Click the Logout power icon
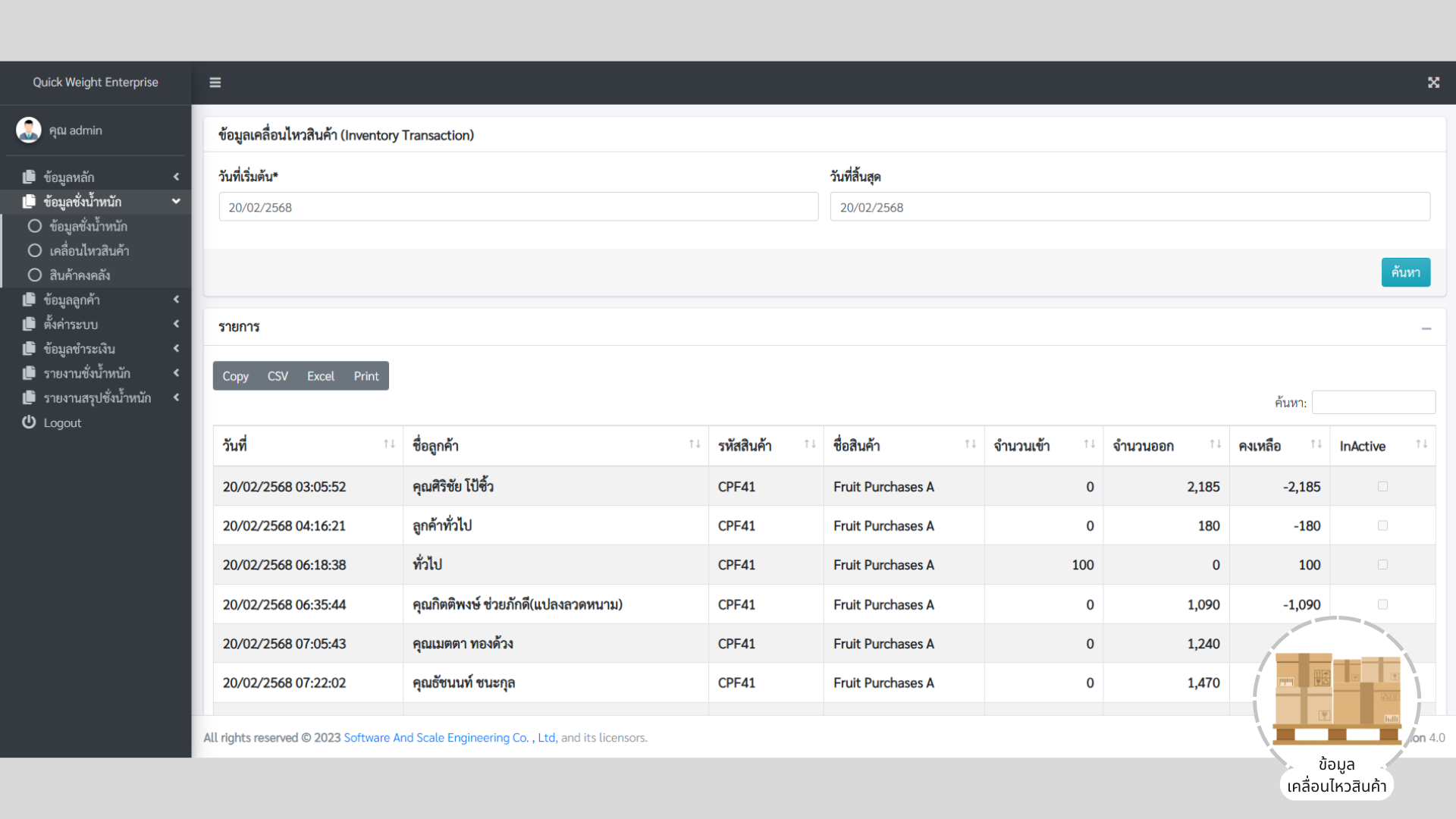Screen dimensions: 1456x819 [29, 422]
